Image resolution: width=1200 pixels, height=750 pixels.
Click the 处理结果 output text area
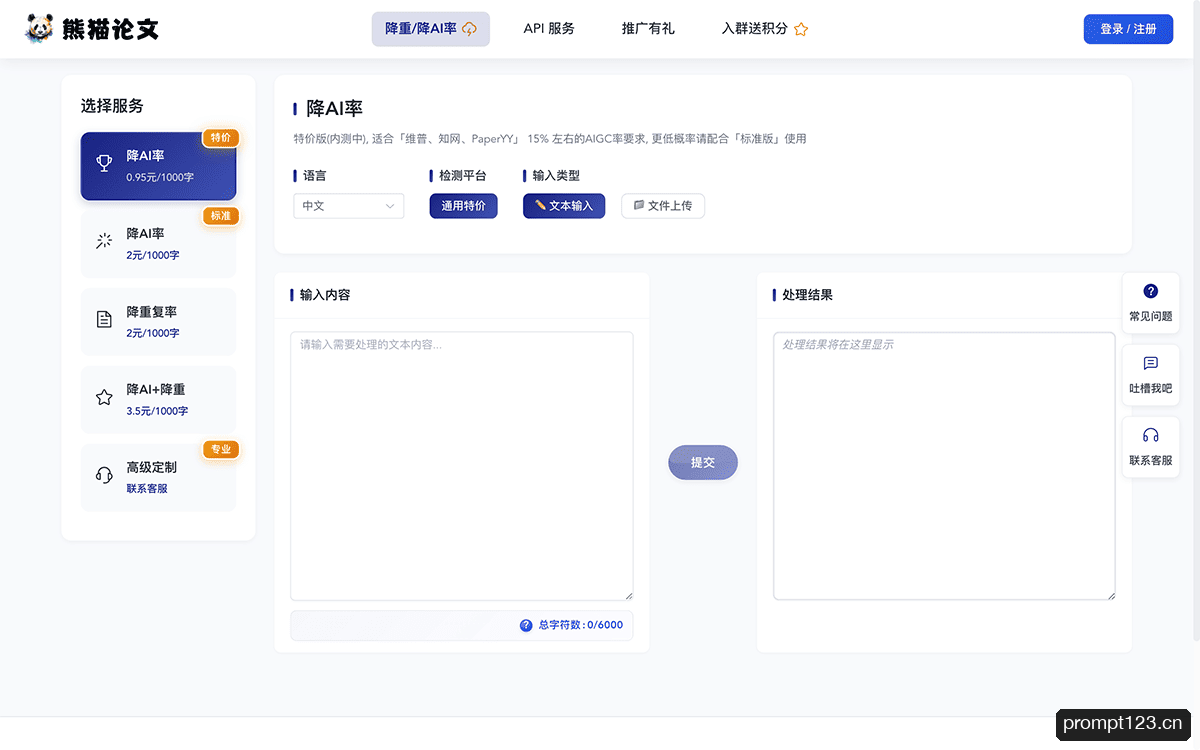coord(944,466)
